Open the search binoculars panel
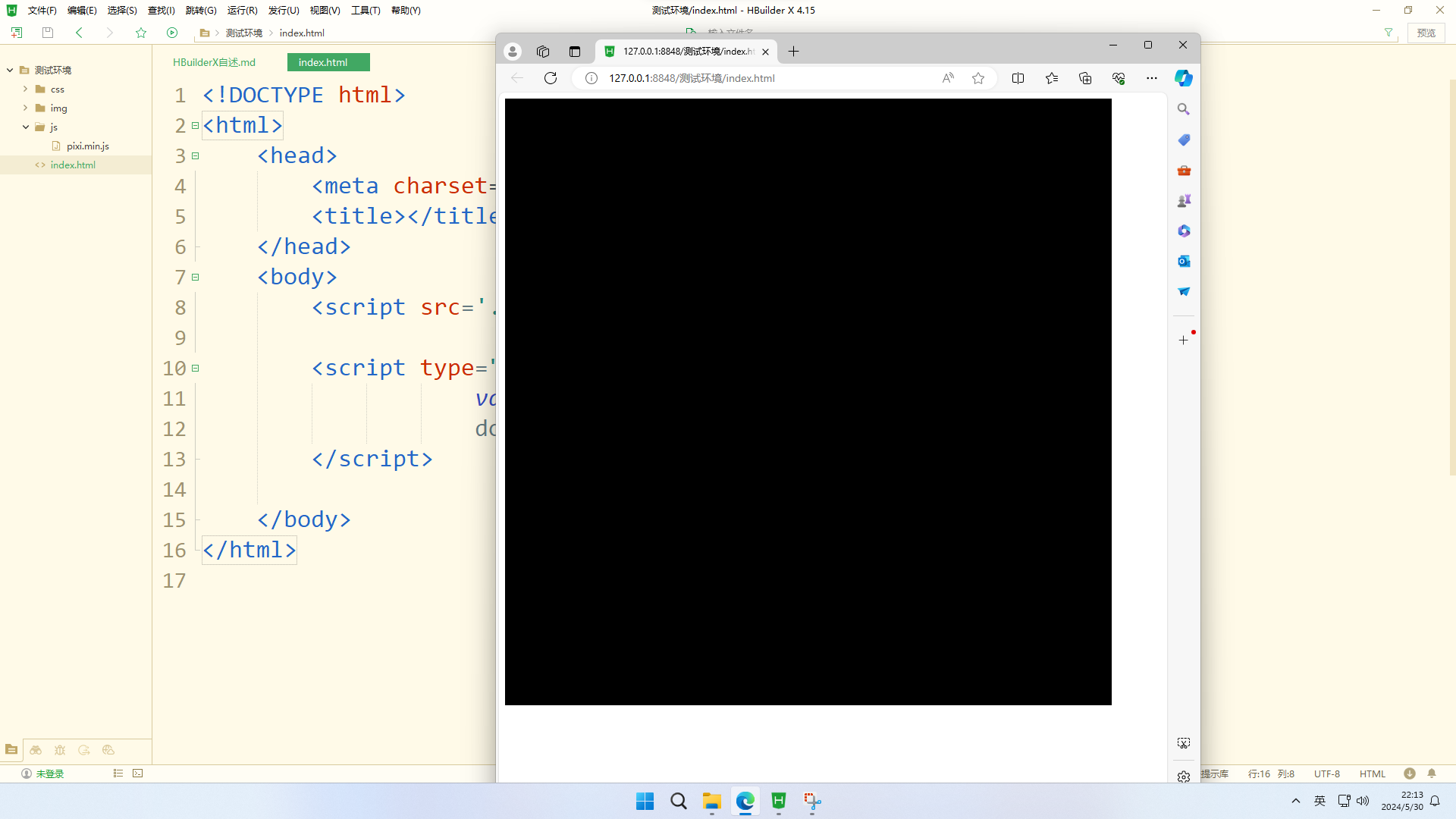1456x819 pixels. point(36,750)
